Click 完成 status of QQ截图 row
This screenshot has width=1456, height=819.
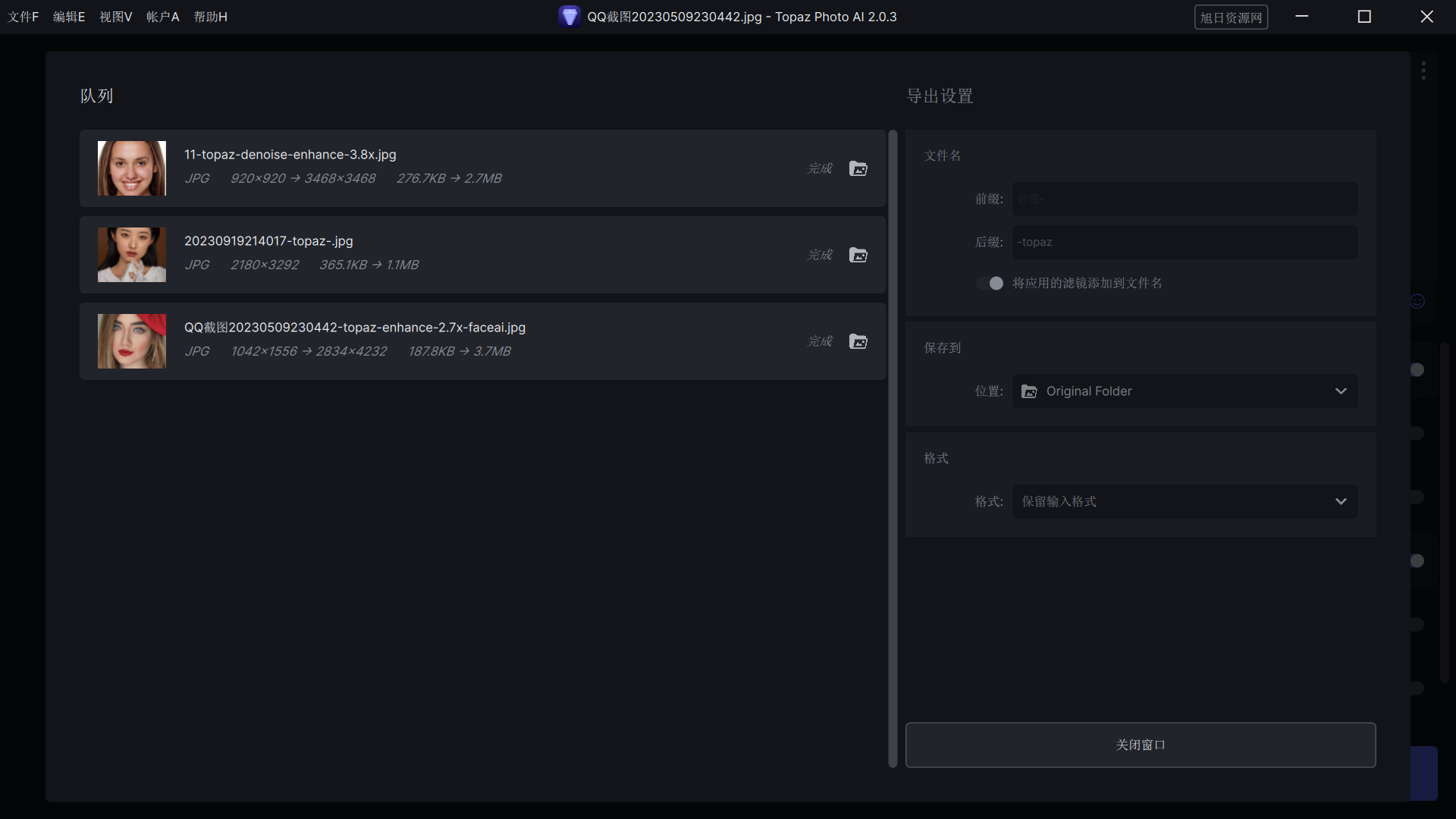coord(820,341)
